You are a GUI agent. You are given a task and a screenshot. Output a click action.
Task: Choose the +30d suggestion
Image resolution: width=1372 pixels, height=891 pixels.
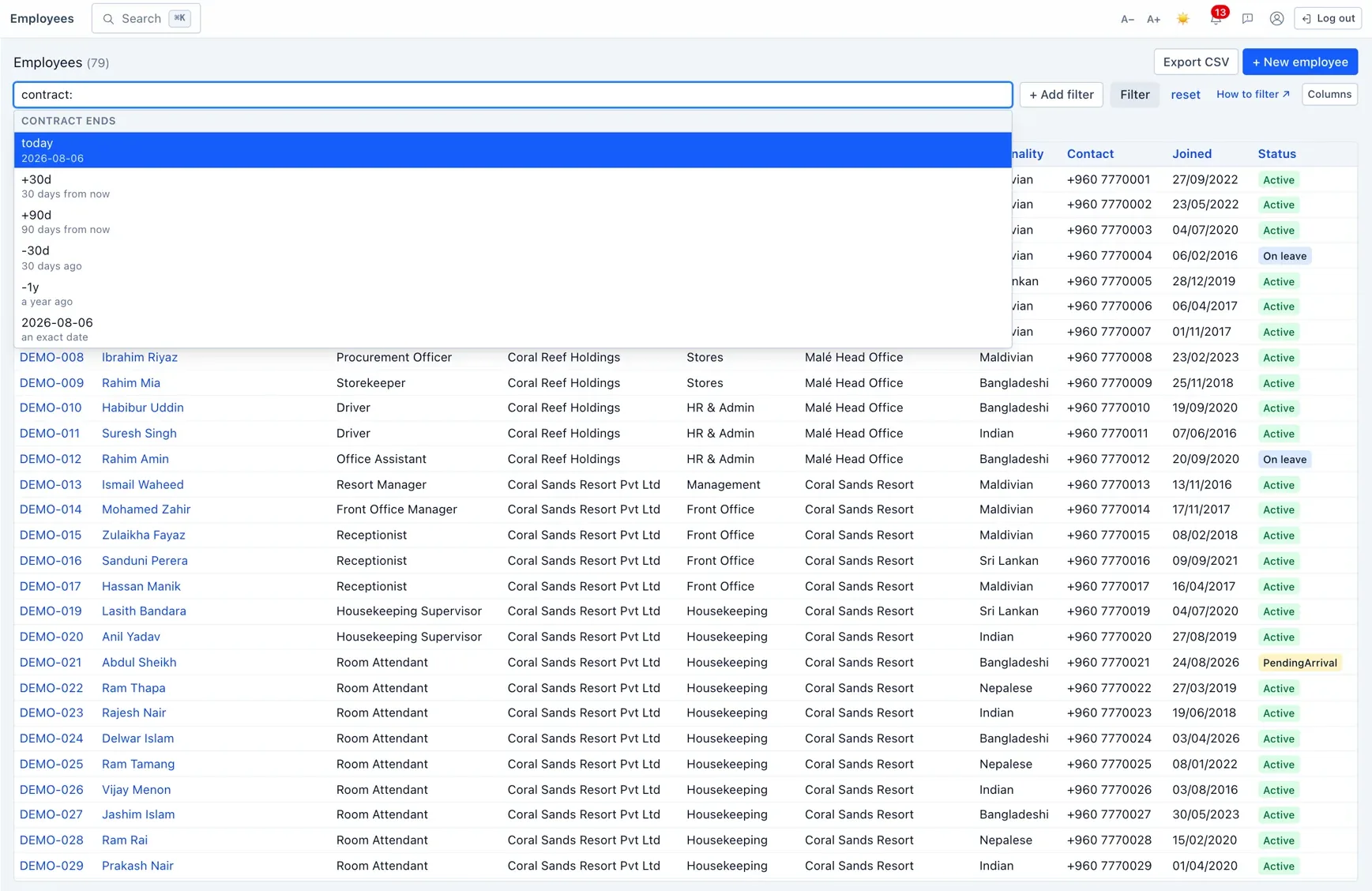pyautogui.click(x=513, y=186)
